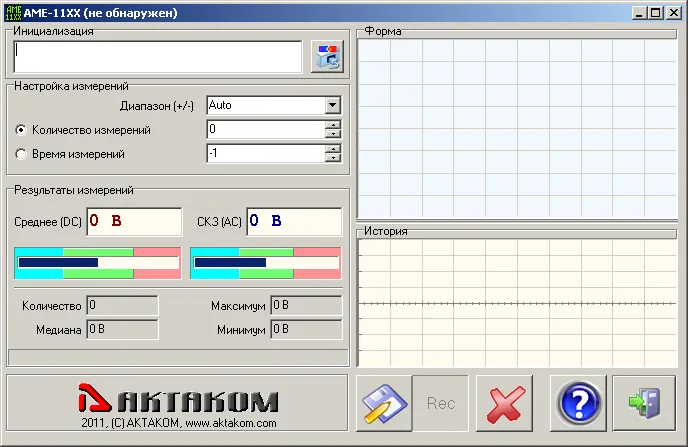Viewport: 688px width, 447px height.
Task: Click the Инициализация text field
Action: (x=158, y=57)
